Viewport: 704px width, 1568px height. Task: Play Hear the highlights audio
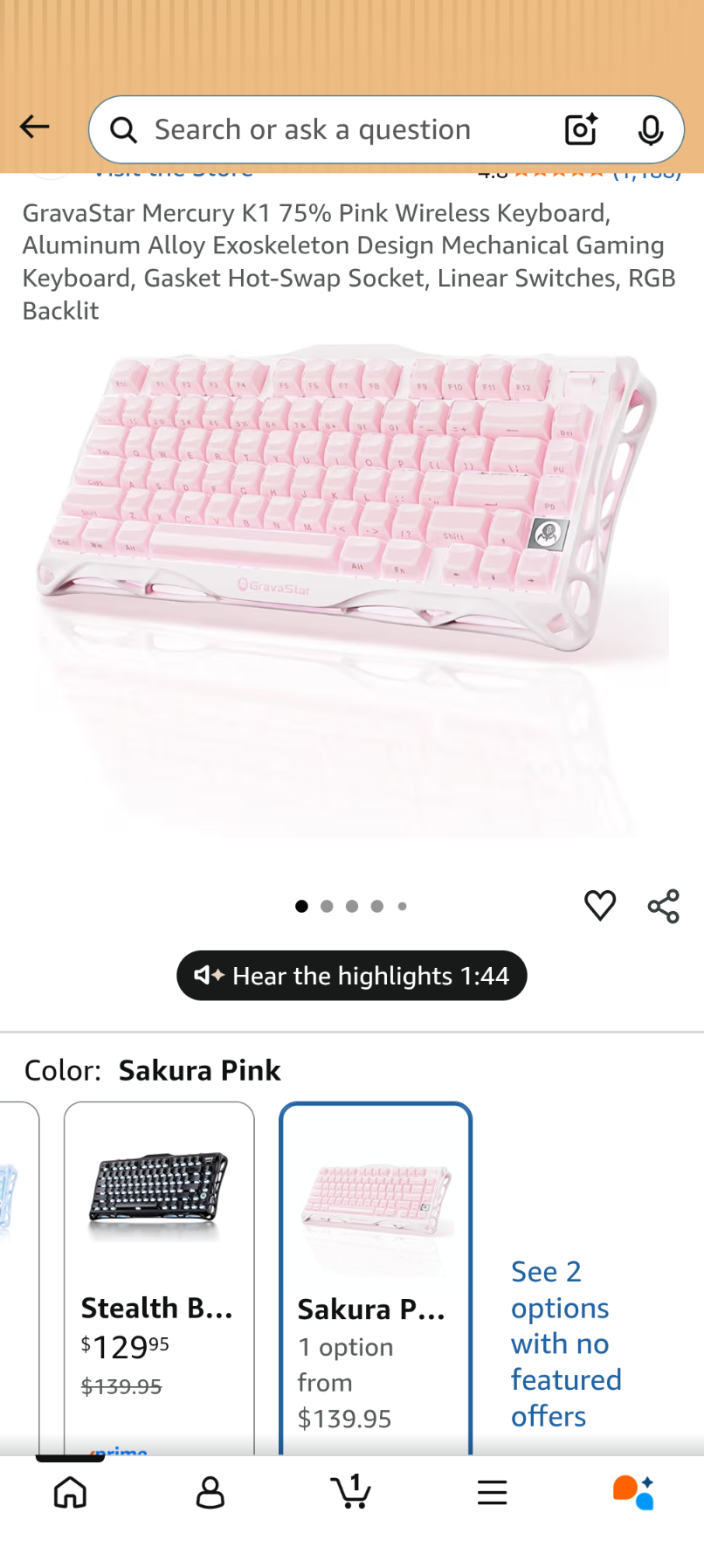pos(352,976)
